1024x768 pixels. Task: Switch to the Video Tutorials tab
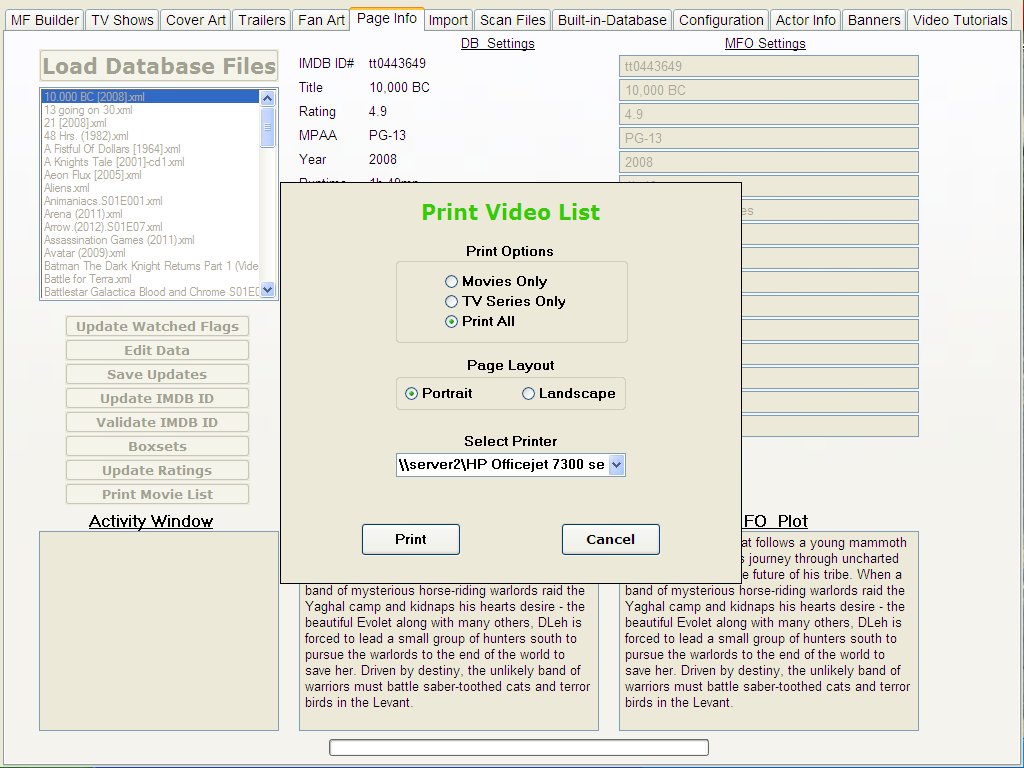click(960, 20)
